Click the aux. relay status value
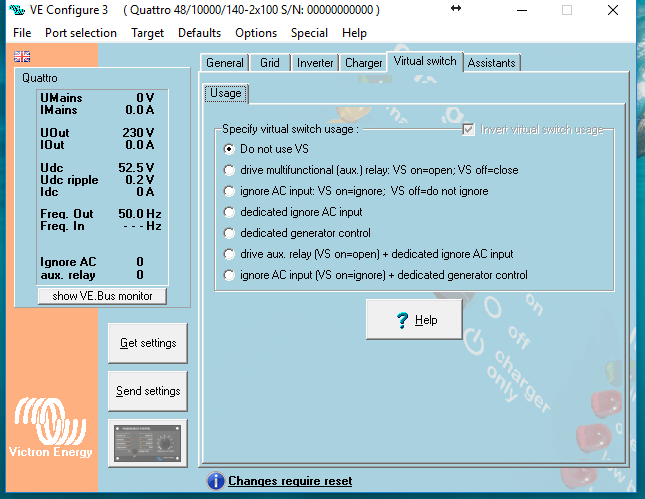Viewport: 645px width, 499px height. 140,275
